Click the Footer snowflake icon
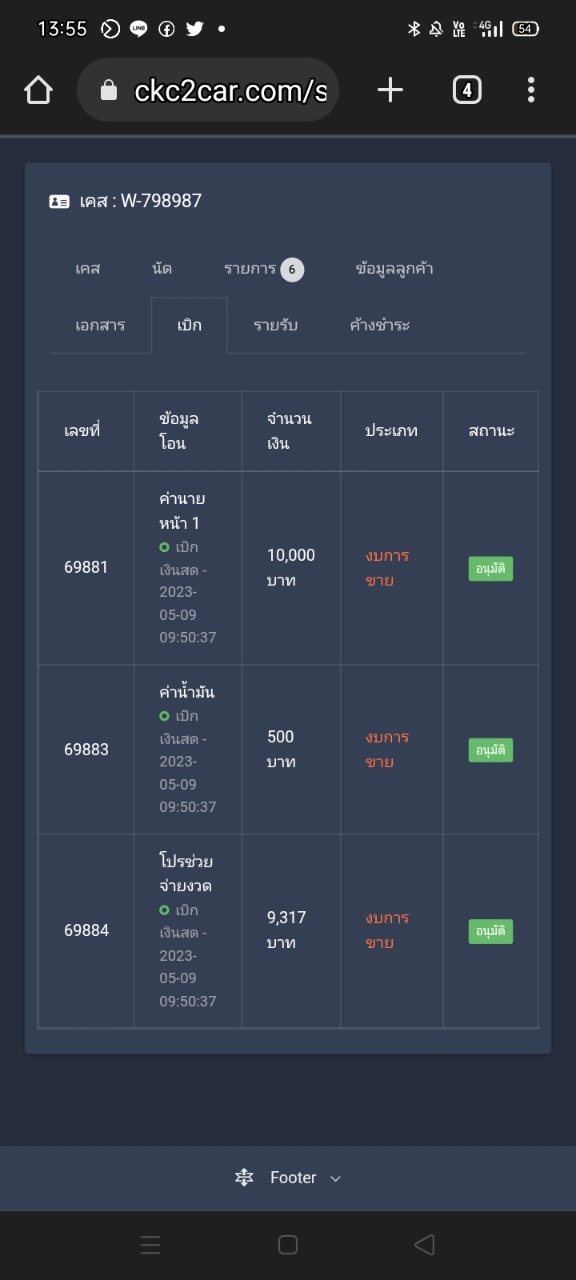 (x=244, y=1178)
